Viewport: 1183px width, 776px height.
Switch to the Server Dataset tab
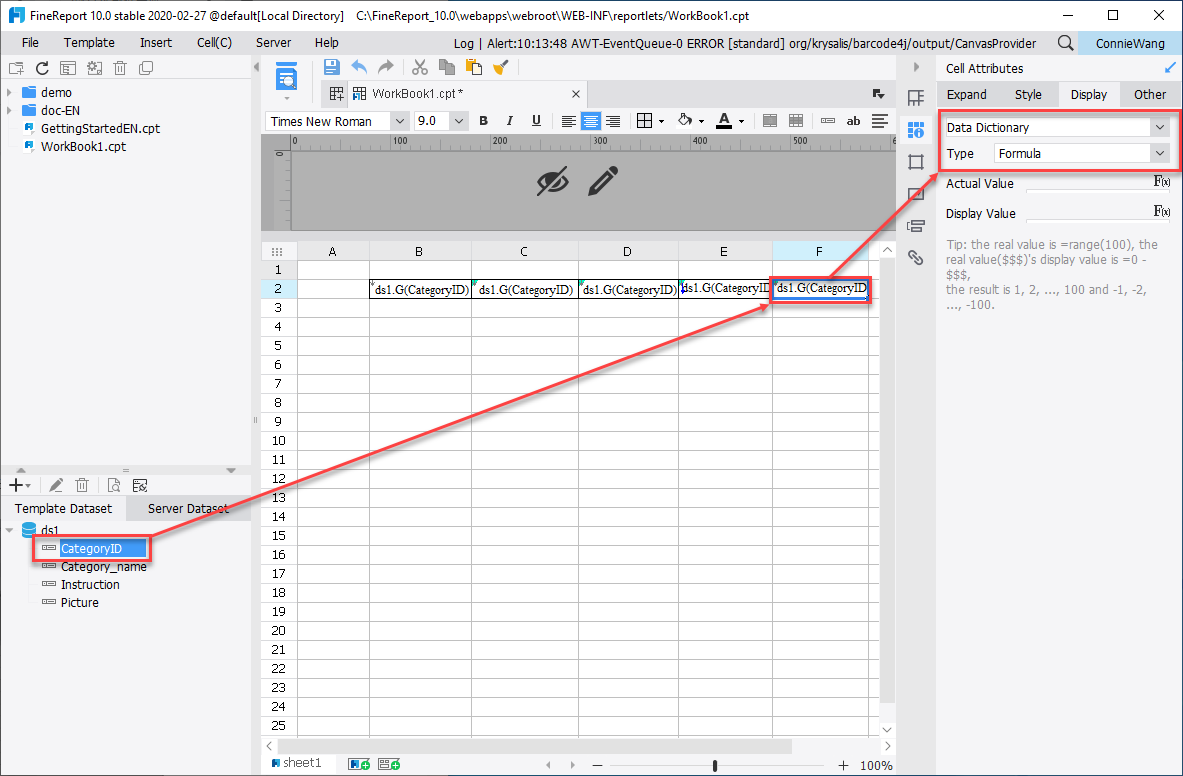186,508
